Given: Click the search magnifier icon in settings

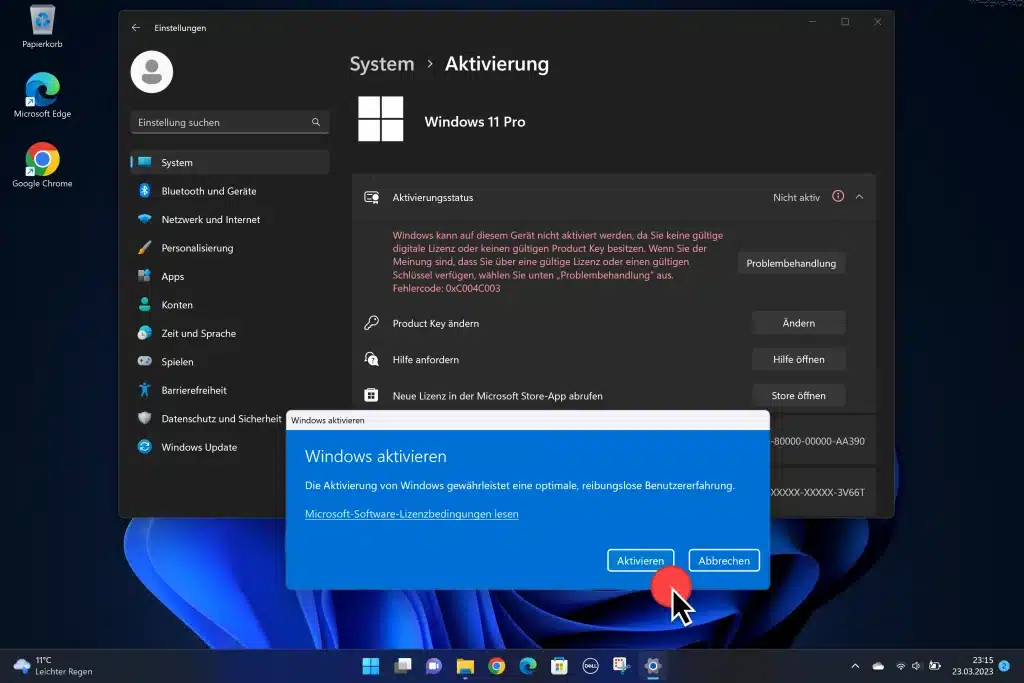Looking at the screenshot, I should click(x=316, y=122).
